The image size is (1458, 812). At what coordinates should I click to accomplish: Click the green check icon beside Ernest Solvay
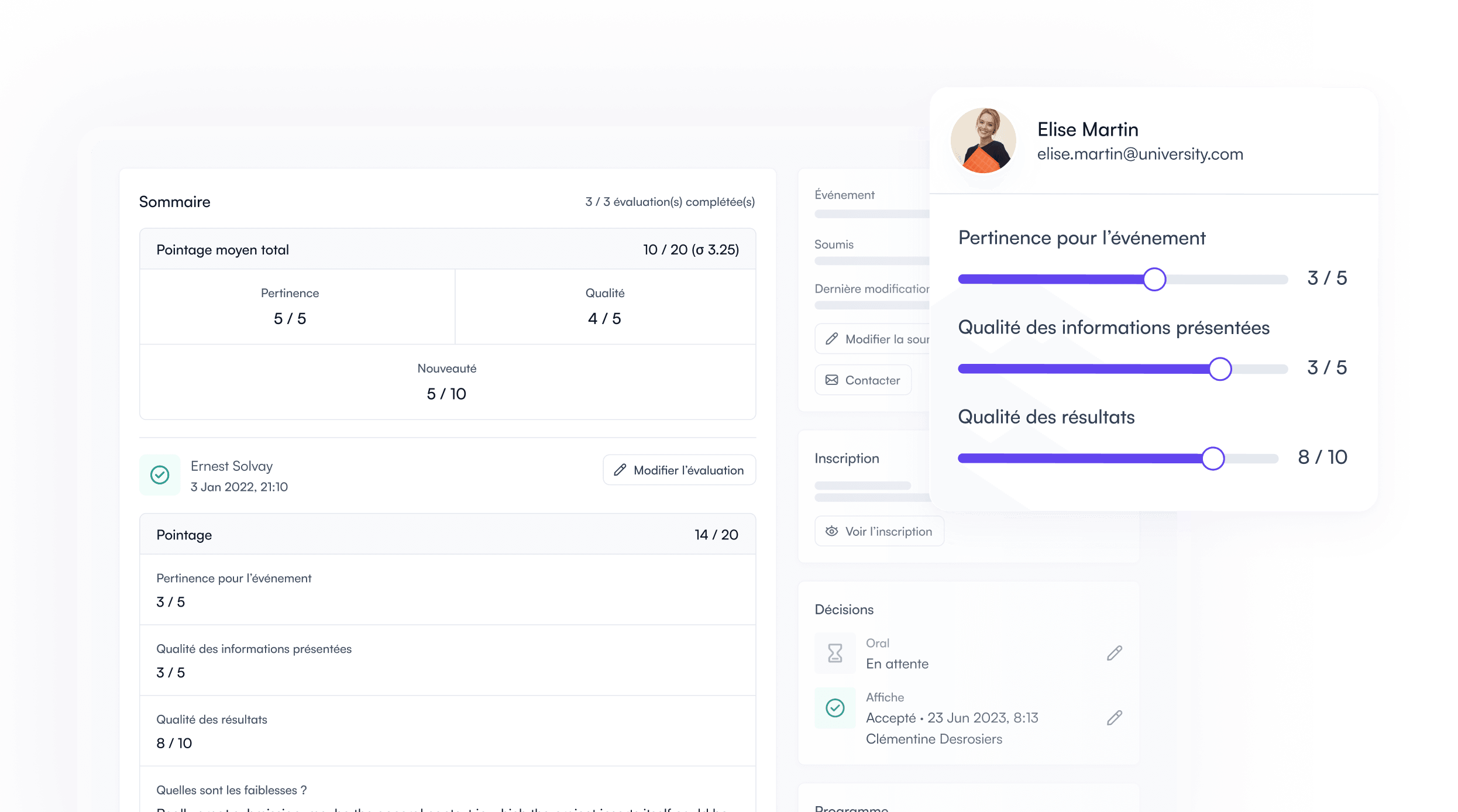[x=160, y=474]
